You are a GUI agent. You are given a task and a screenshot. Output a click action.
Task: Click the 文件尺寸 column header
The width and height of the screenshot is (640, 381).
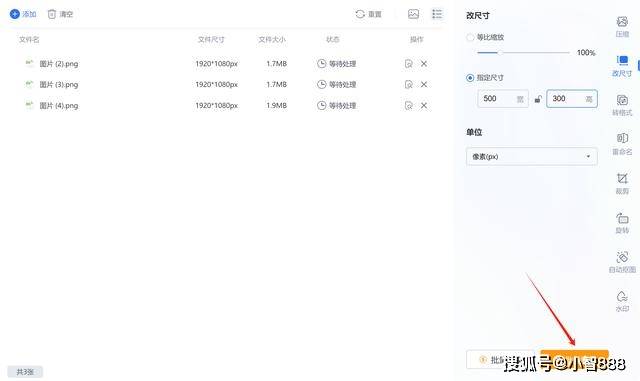[x=211, y=40]
